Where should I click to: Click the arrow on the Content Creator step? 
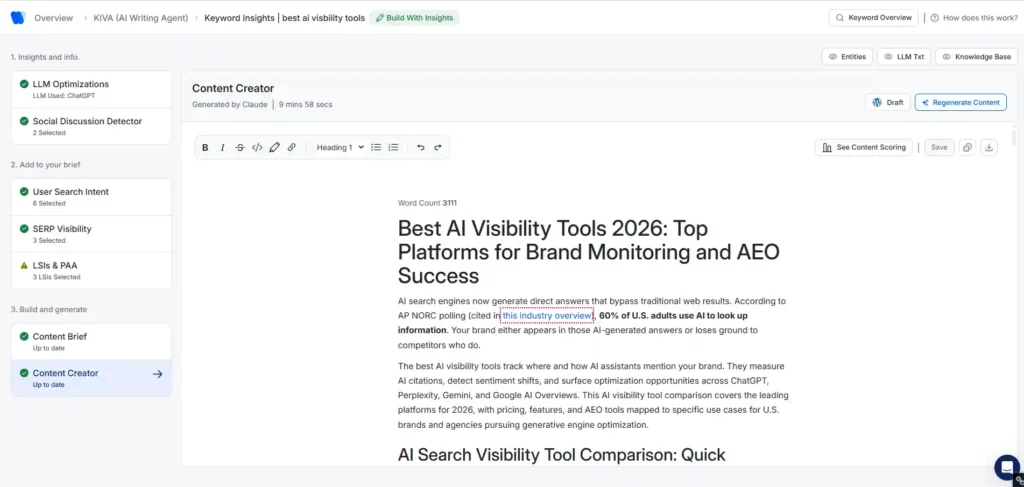pos(157,374)
